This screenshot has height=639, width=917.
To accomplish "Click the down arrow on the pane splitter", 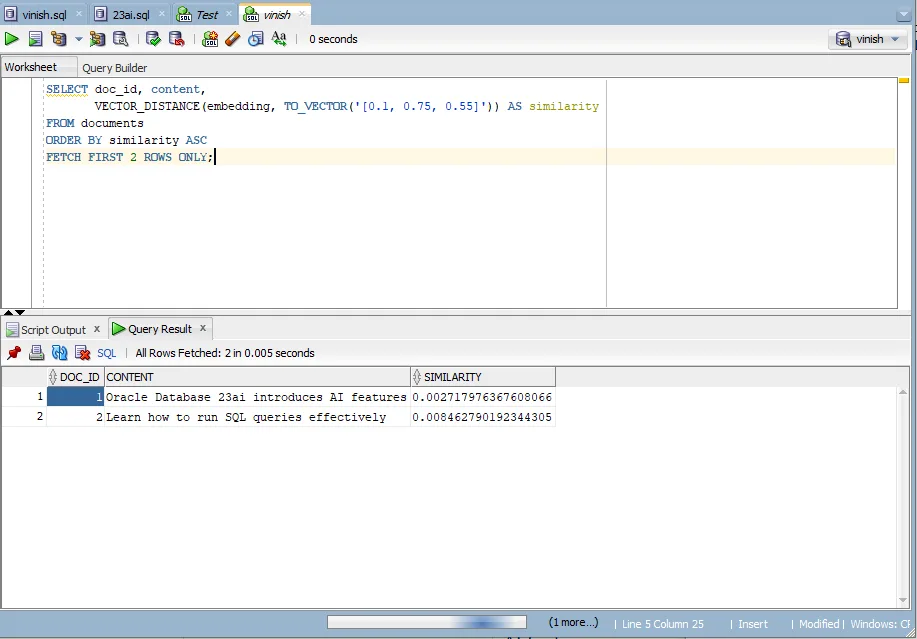I will tap(20, 313).
